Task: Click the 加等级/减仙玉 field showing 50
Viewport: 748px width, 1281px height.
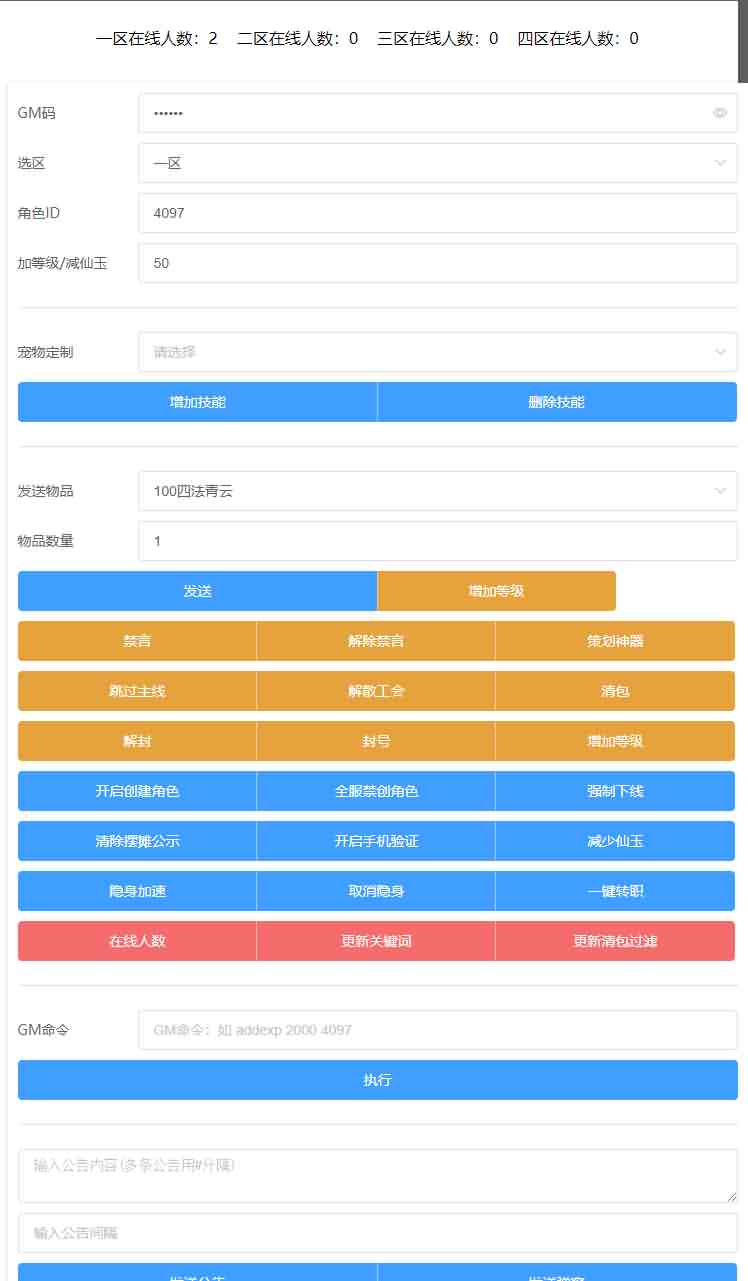Action: [438, 263]
